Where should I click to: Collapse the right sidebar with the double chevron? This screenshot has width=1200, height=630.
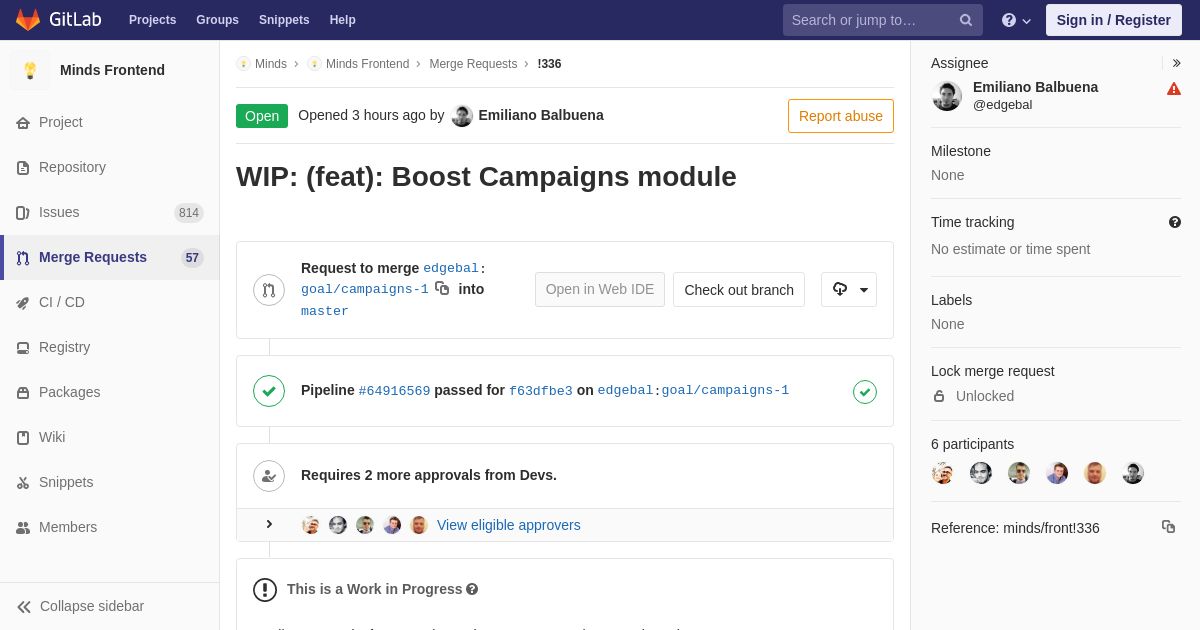1176,63
